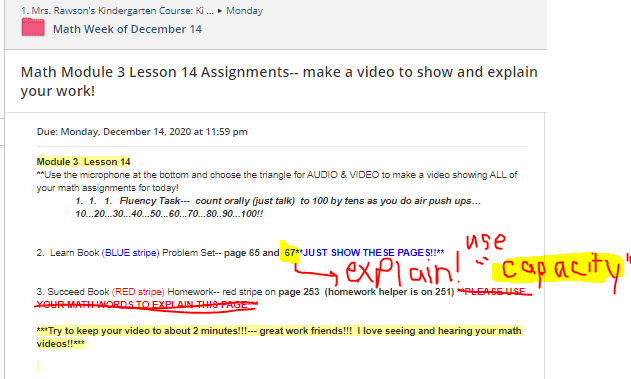Click the Math Module 3 Lesson 14 assignment title
The height and width of the screenshot is (379, 631).
coord(279,81)
